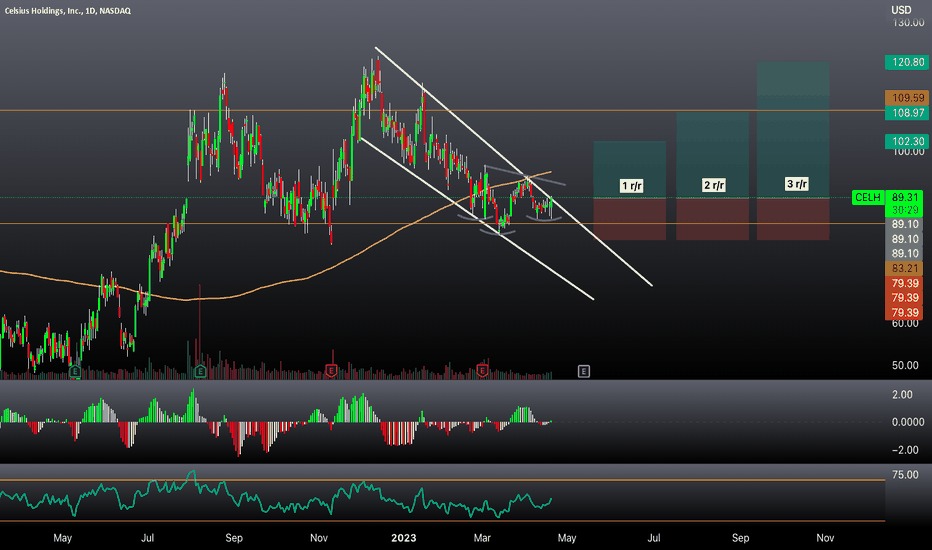Select the green profit zone above 3 r/r
The height and width of the screenshot is (550, 932).
coord(793,130)
